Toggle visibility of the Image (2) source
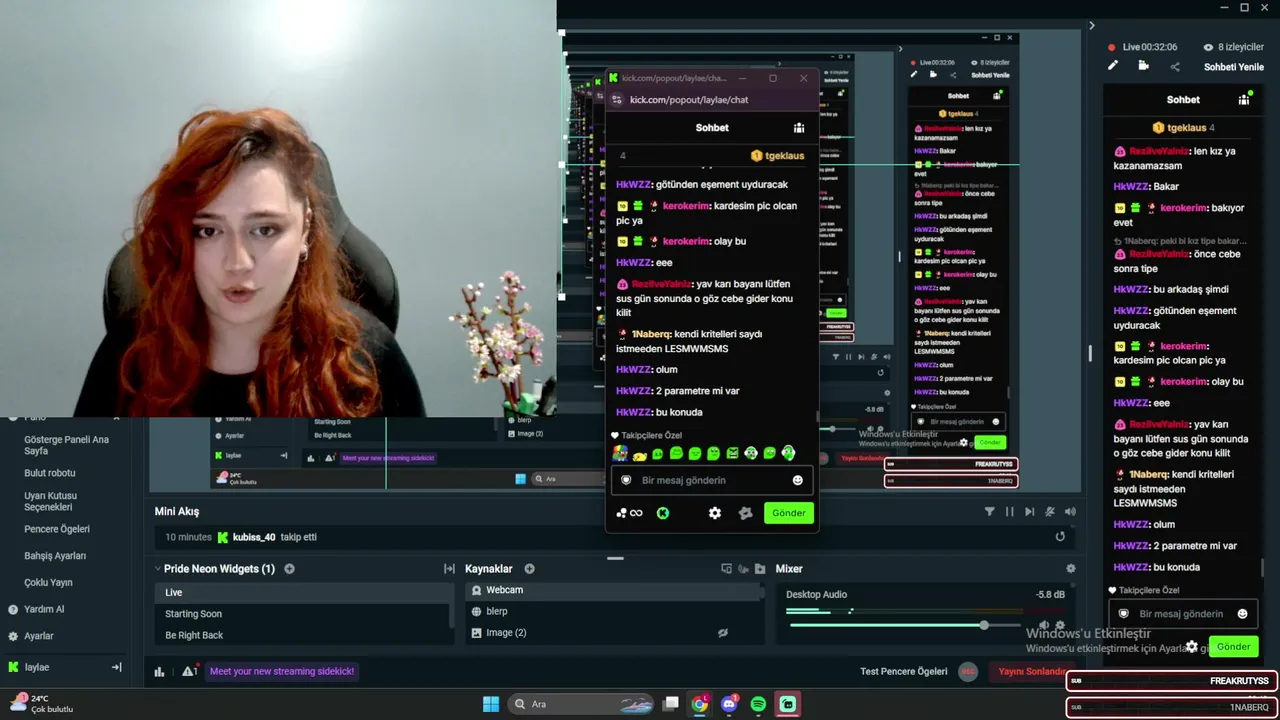Viewport: 1280px width, 720px height. pyautogui.click(x=722, y=633)
